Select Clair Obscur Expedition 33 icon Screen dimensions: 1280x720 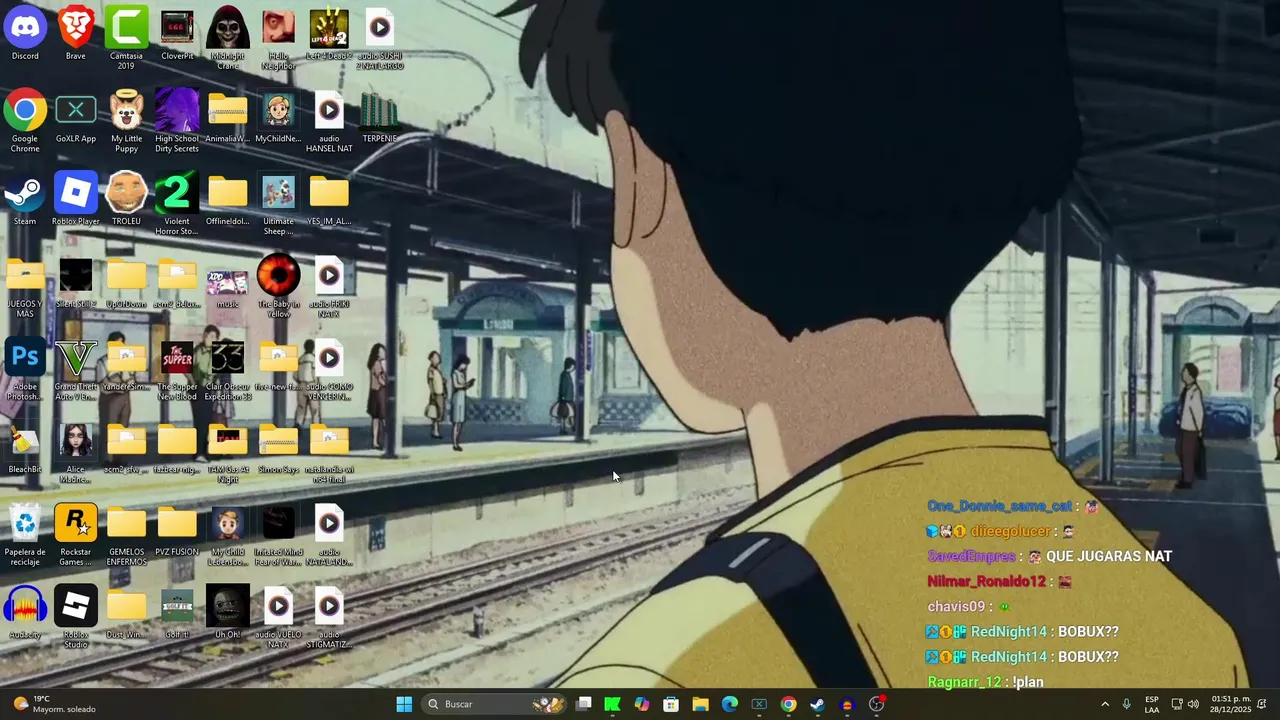pyautogui.click(x=228, y=369)
